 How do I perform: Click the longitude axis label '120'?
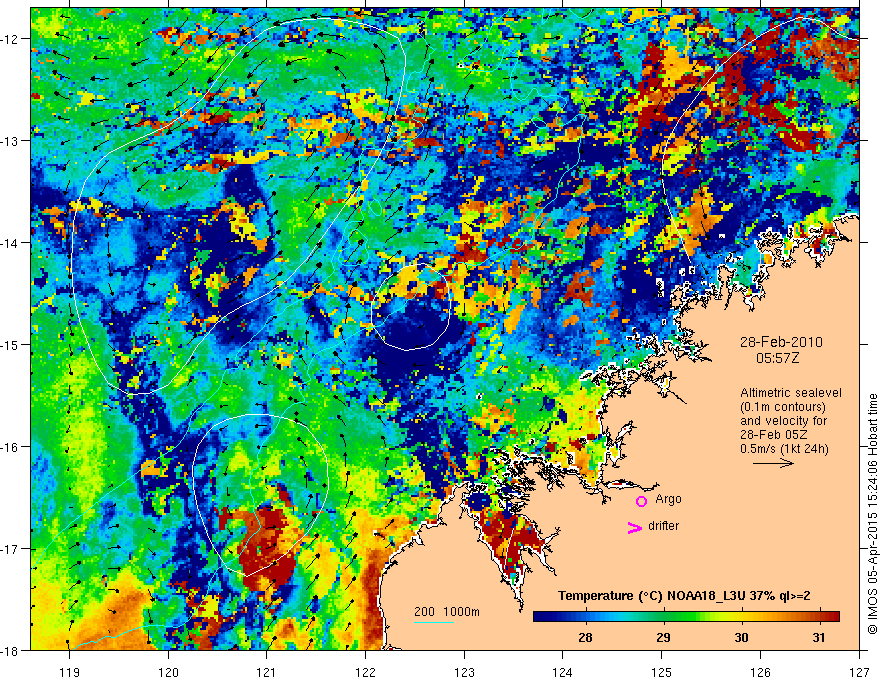(x=168, y=672)
